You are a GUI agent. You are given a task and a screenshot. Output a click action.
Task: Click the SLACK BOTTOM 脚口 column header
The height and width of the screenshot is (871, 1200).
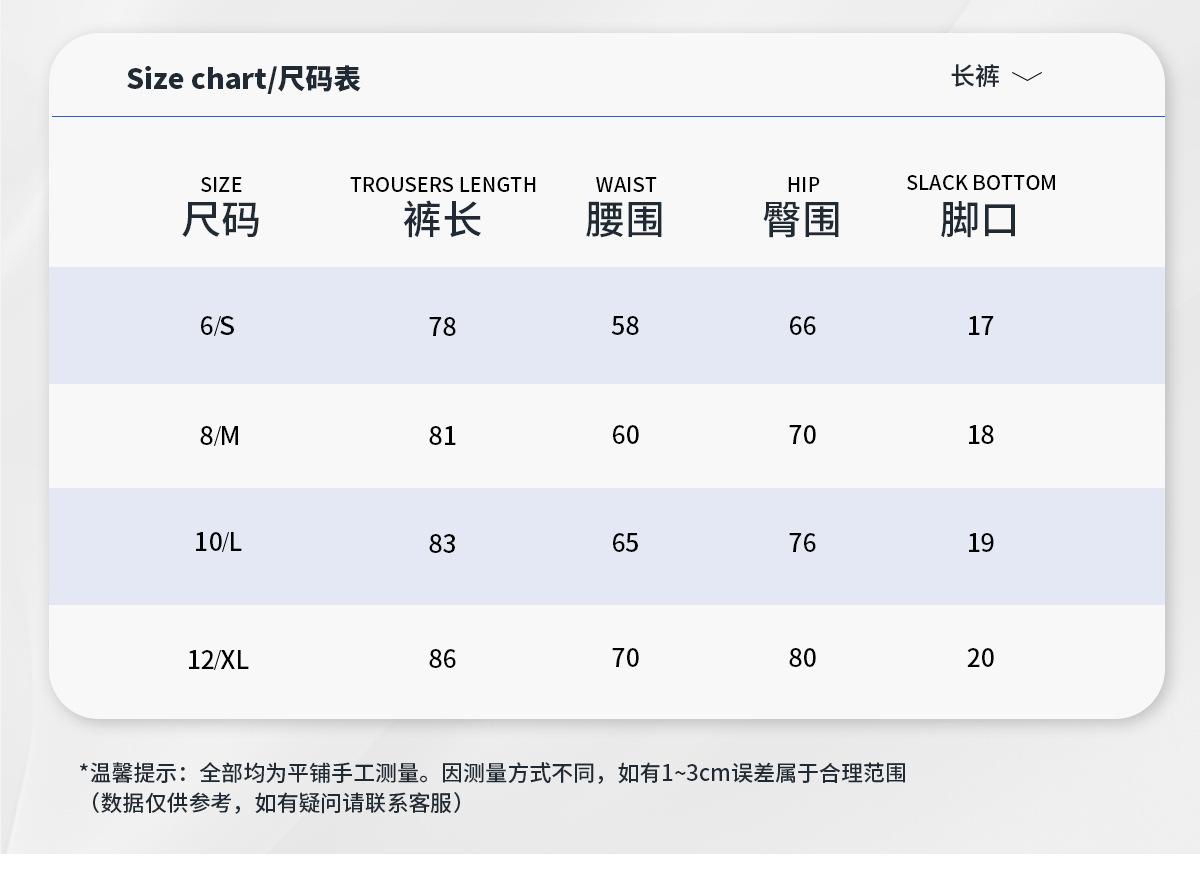pyautogui.click(x=980, y=207)
